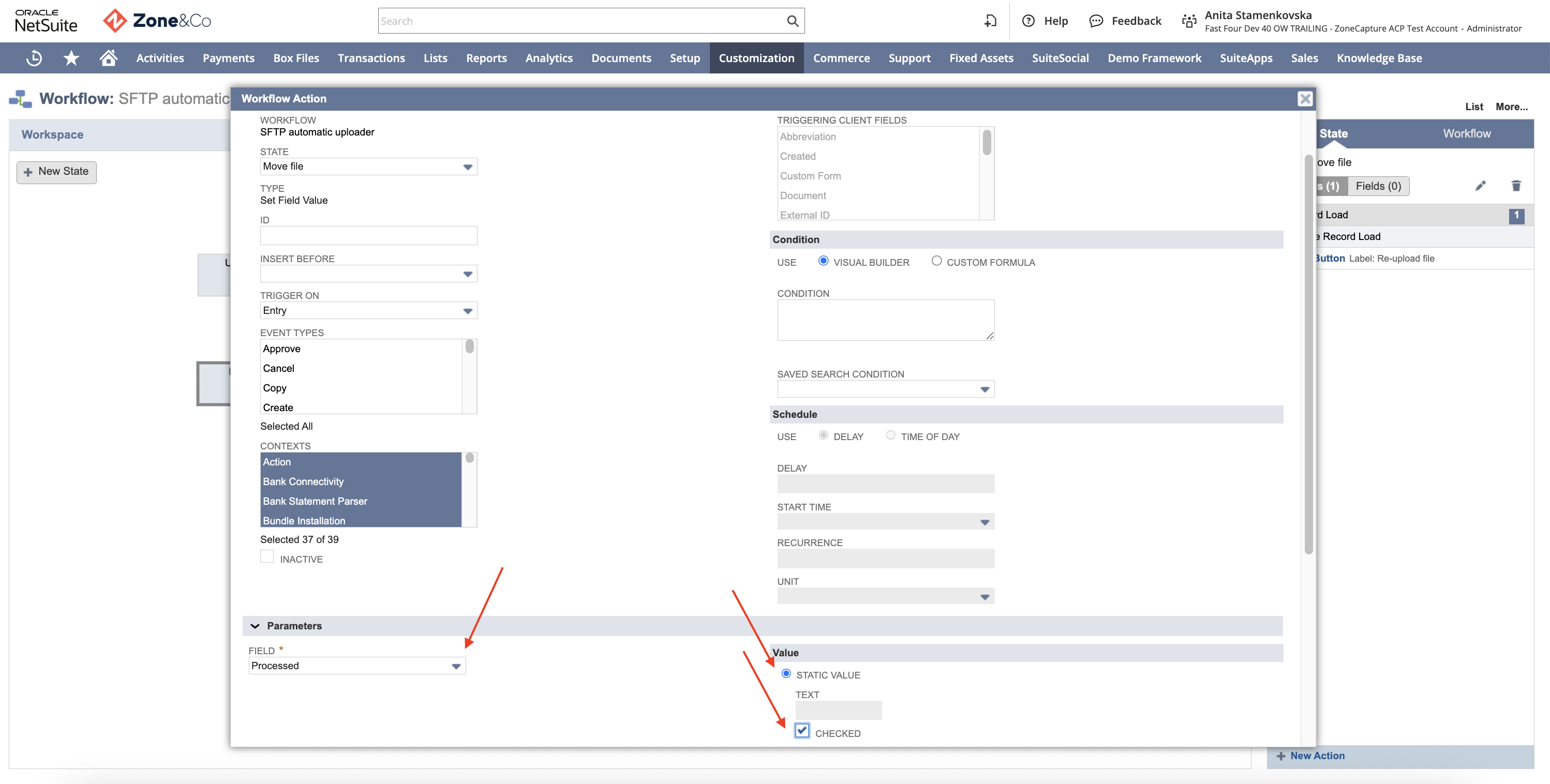
Task: Open the State dropdown showing Move file
Action: (x=368, y=167)
